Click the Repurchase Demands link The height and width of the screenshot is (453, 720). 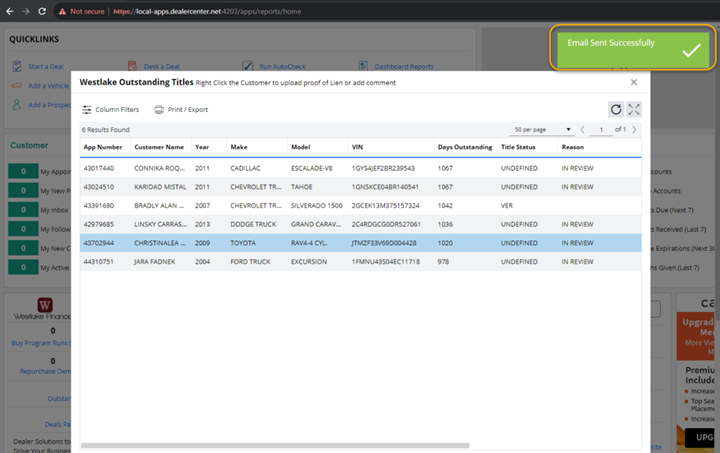click(x=45, y=371)
